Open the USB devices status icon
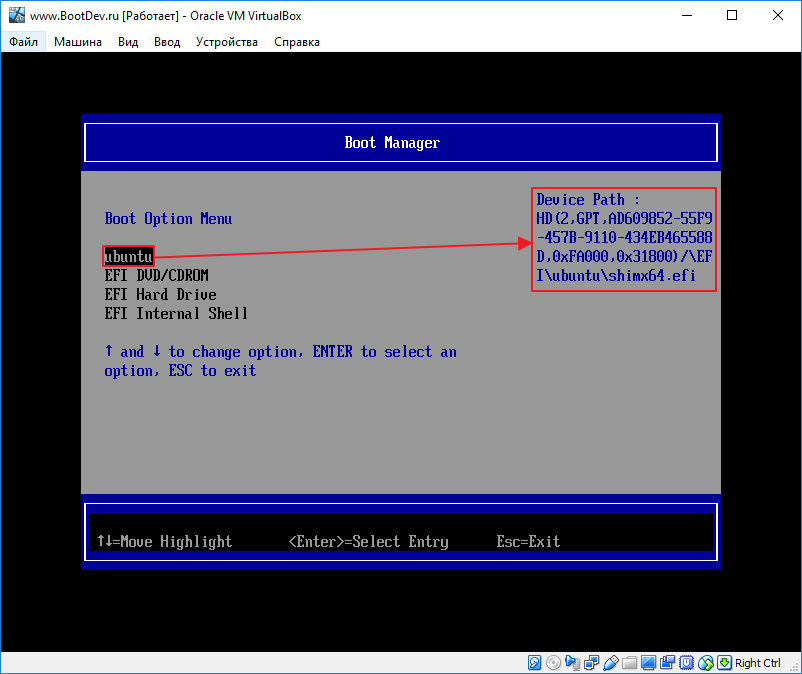Screen dimensions: 802x674 (611, 662)
